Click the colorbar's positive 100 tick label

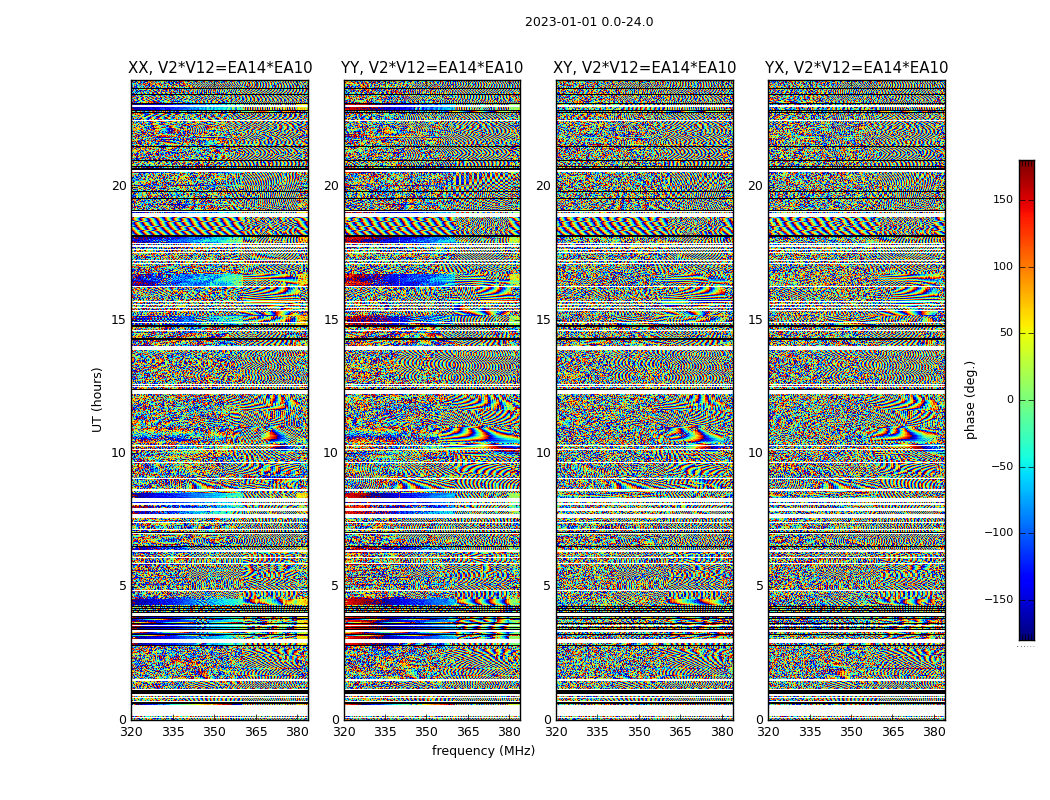tap(1001, 267)
